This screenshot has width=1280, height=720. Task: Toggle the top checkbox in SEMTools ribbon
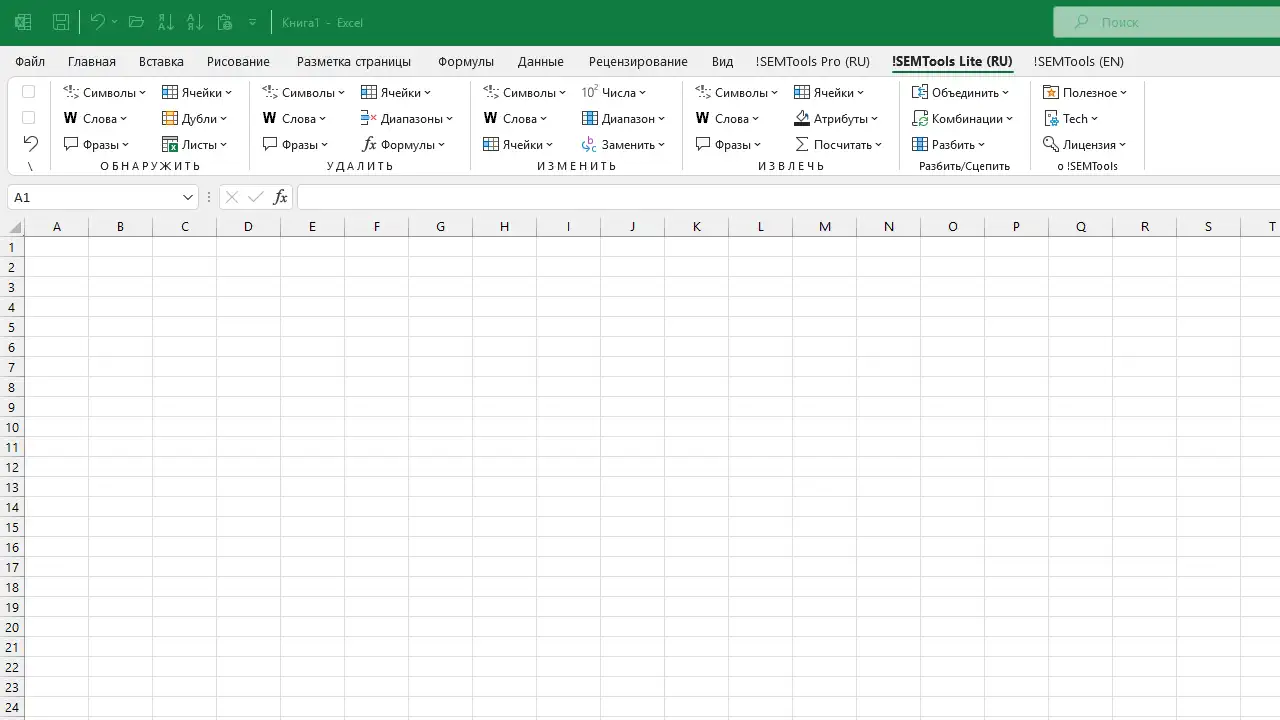pos(28,92)
